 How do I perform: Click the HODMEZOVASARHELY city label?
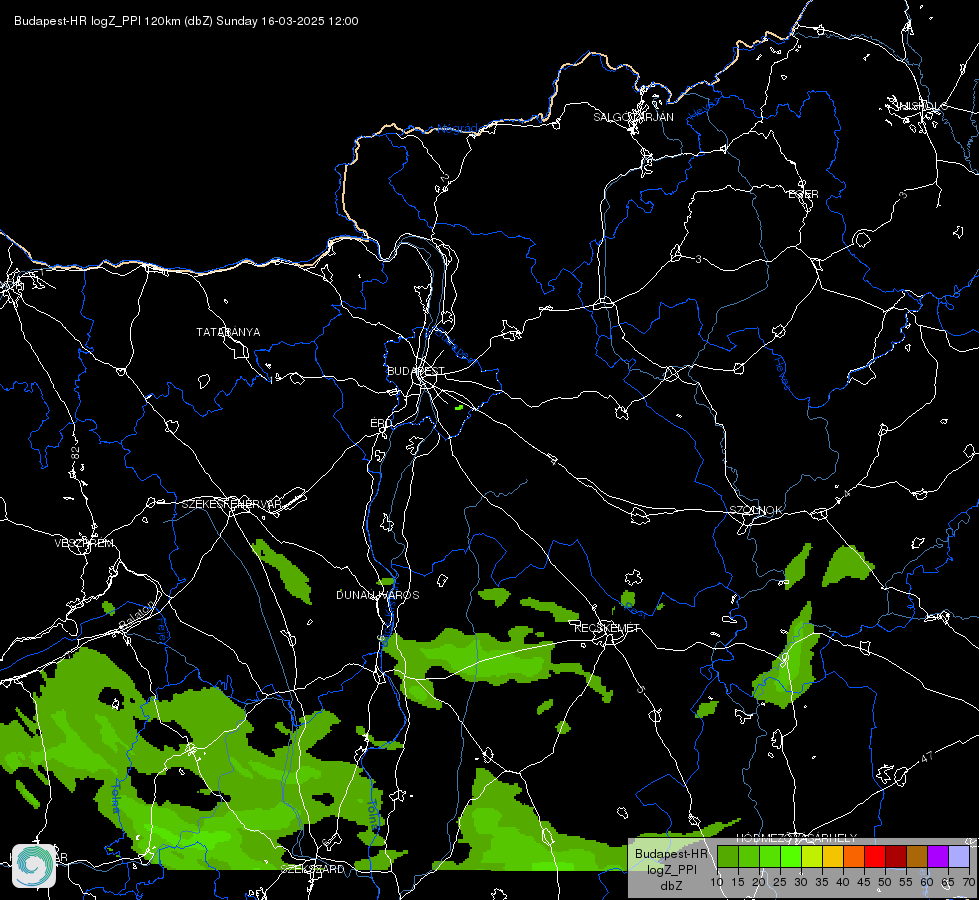point(797,838)
